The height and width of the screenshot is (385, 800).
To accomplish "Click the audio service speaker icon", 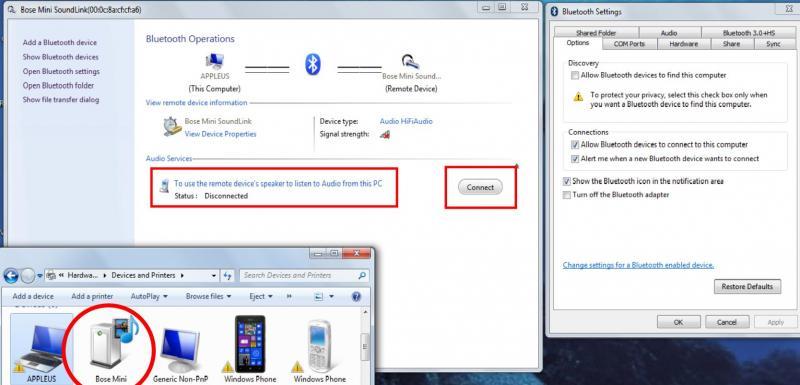I will 164,187.
